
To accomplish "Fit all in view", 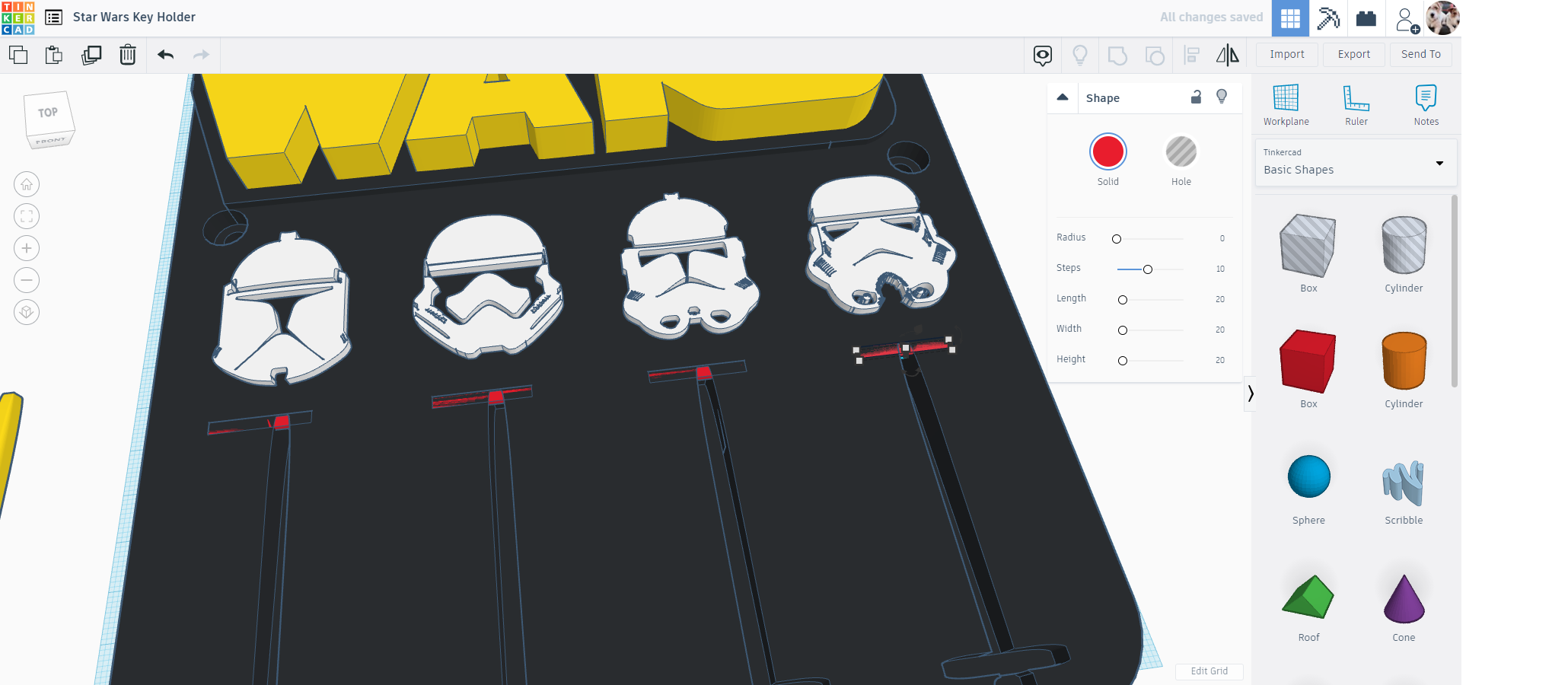I will (27, 216).
